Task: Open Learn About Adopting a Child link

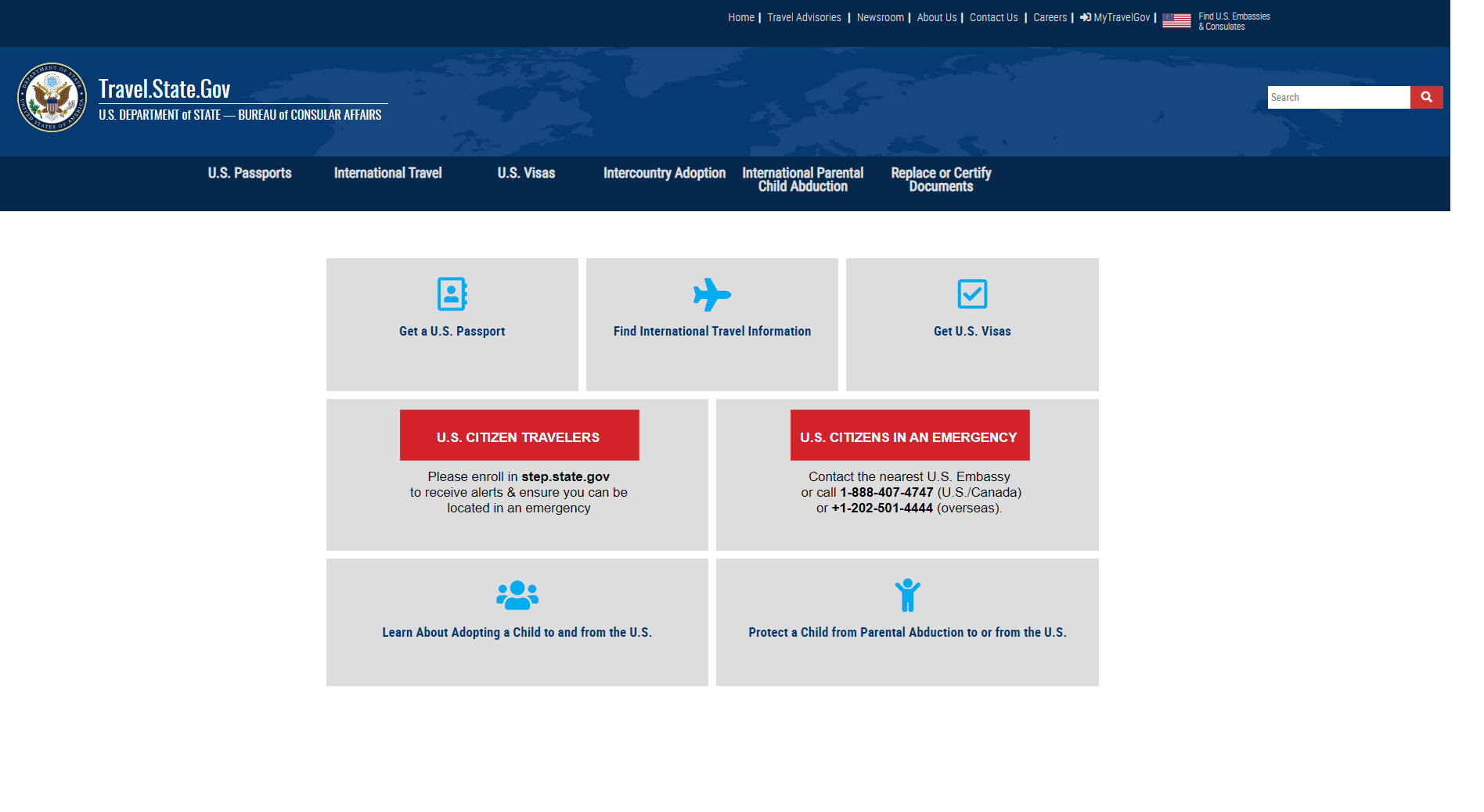Action: [x=517, y=632]
